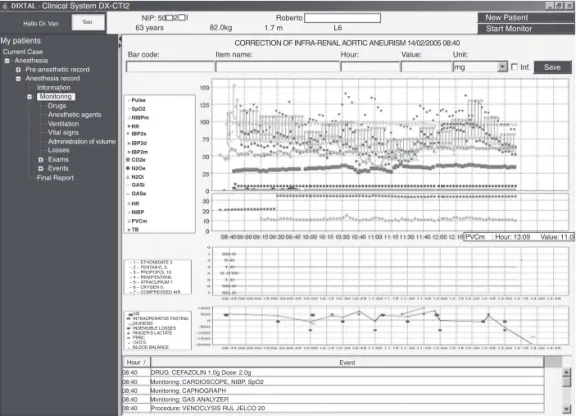
Task: Select the CARDIOSCOPE monitoring event row
Action: (x=333, y=382)
